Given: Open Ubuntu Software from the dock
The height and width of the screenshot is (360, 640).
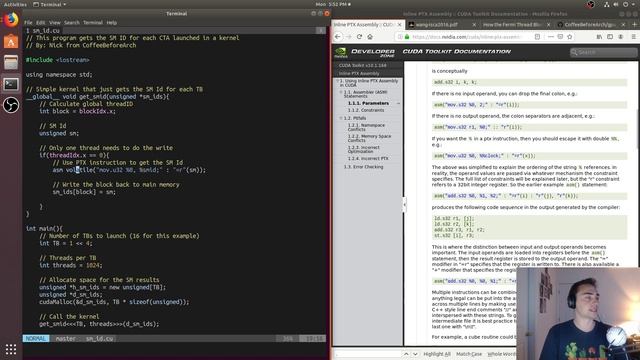Looking at the screenshot, I should pyautogui.click(x=11, y=42).
